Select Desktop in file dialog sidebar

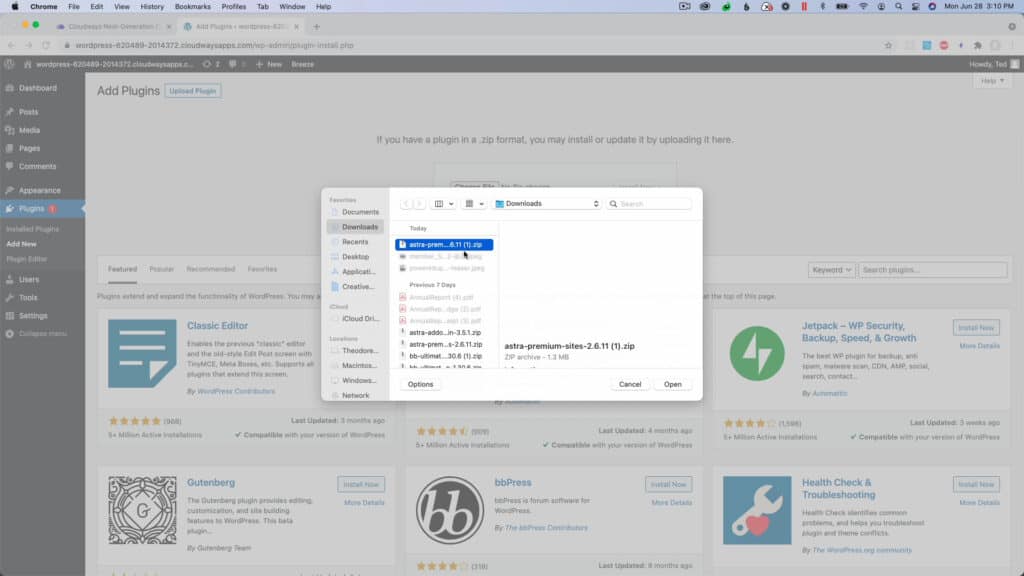point(355,257)
